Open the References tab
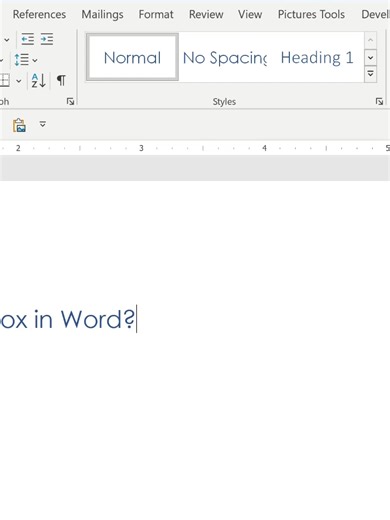Viewport: 390px width, 520px height. [x=39, y=14]
